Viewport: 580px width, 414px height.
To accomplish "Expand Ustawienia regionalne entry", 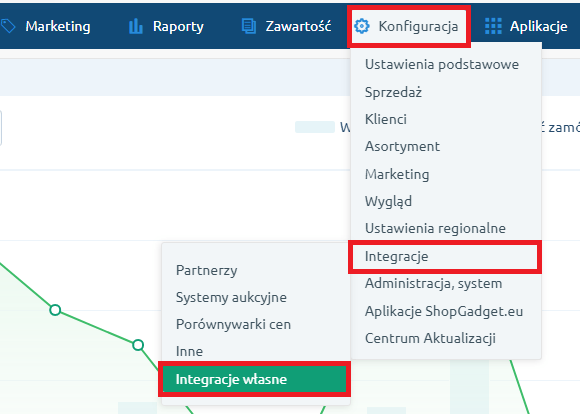I will point(435,228).
